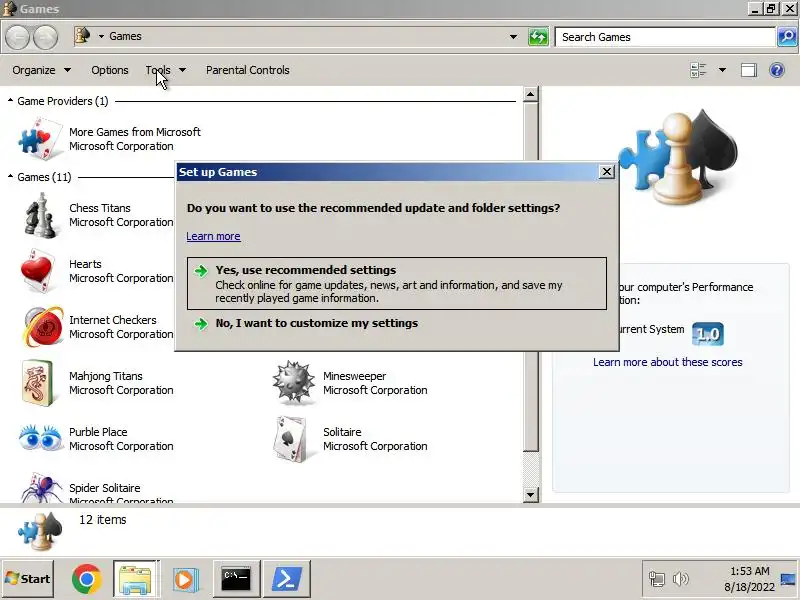800x600 pixels.
Task: Click the Games icon in address bar
Action: pyautogui.click(x=82, y=36)
